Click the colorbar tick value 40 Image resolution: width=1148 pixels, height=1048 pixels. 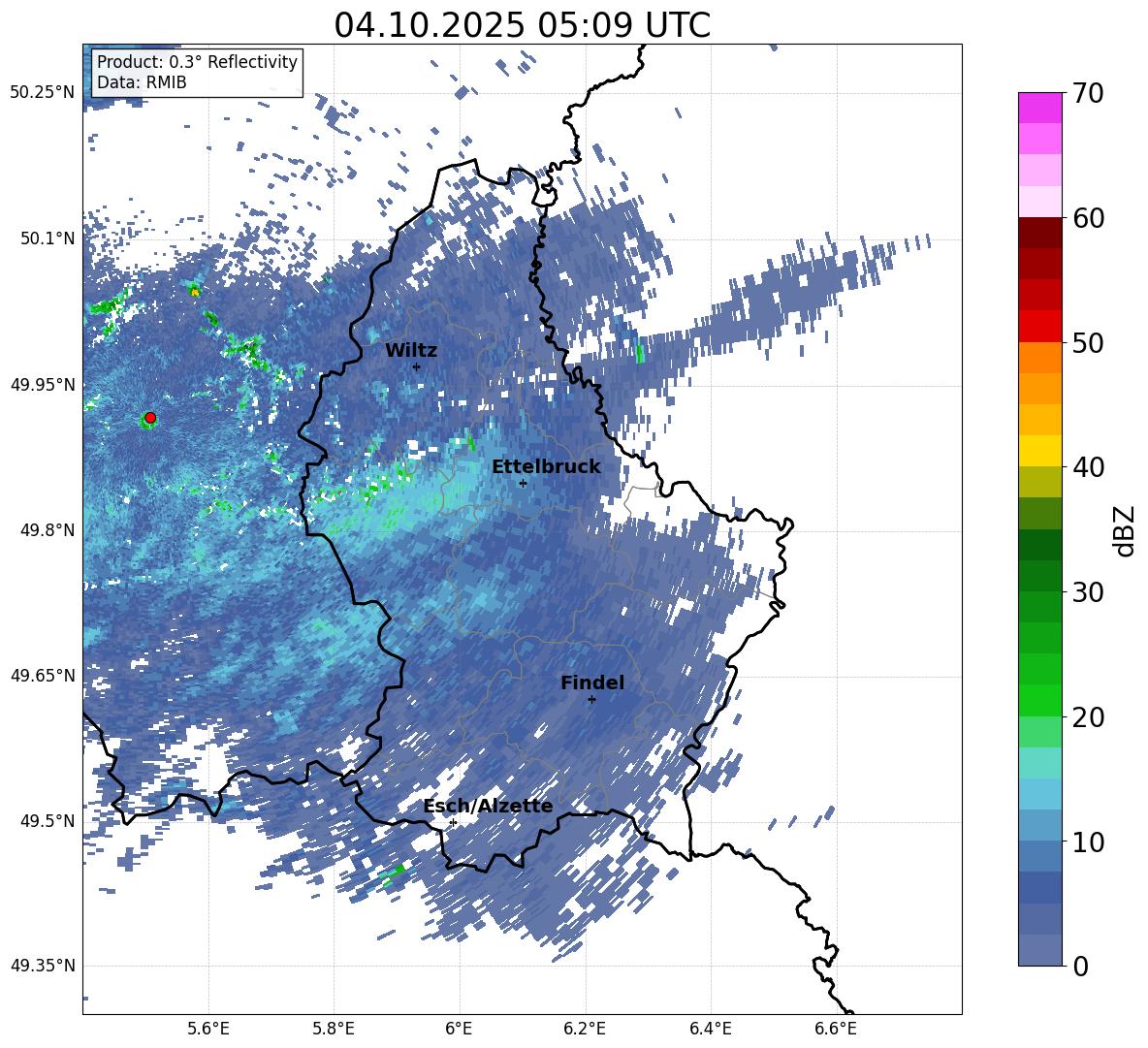point(1088,467)
